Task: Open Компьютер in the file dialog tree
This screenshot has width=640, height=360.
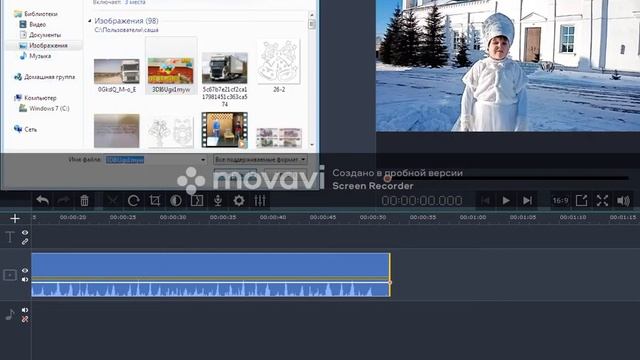Action: [x=40, y=98]
